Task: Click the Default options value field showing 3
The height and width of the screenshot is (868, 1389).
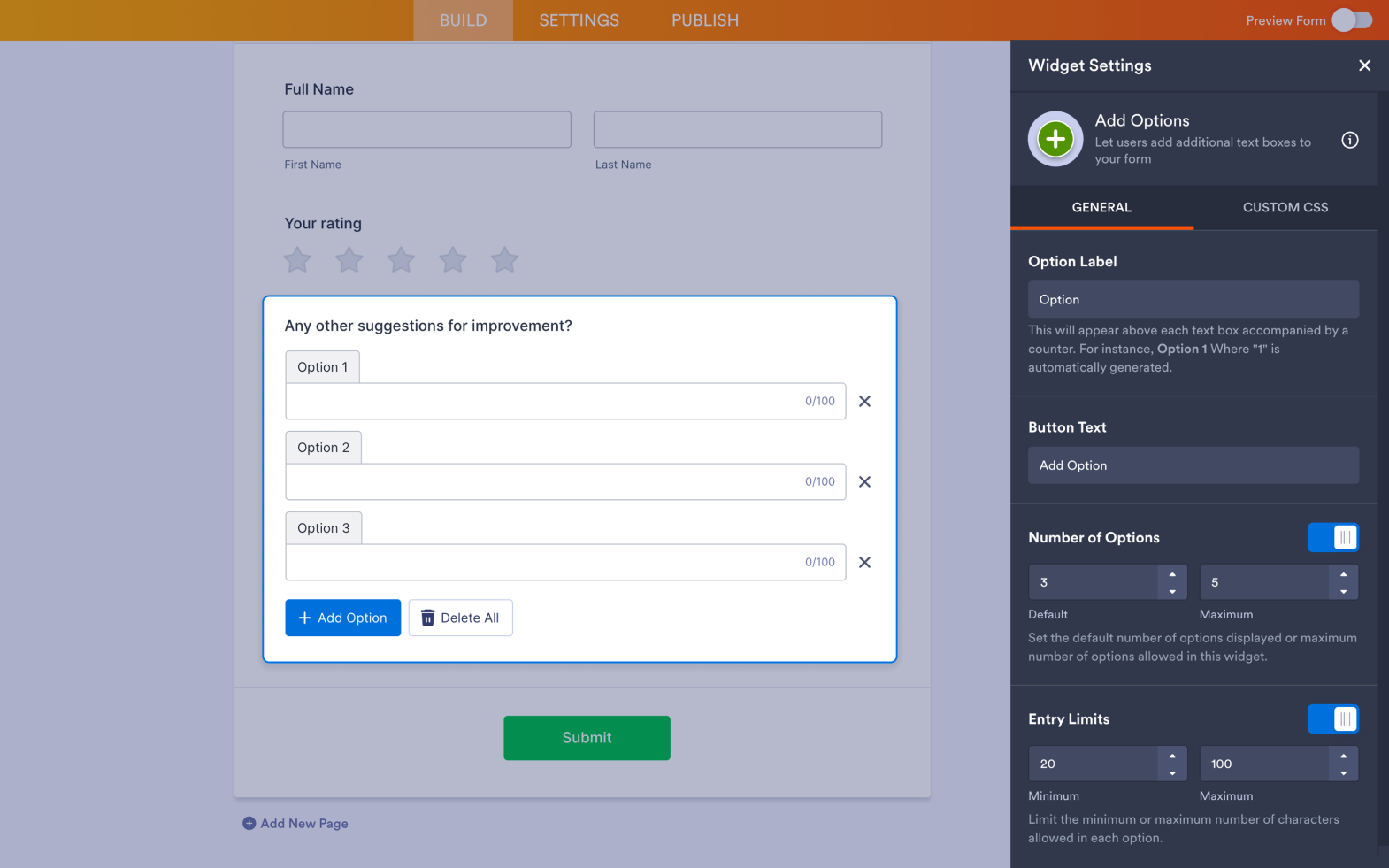Action: tap(1094, 582)
